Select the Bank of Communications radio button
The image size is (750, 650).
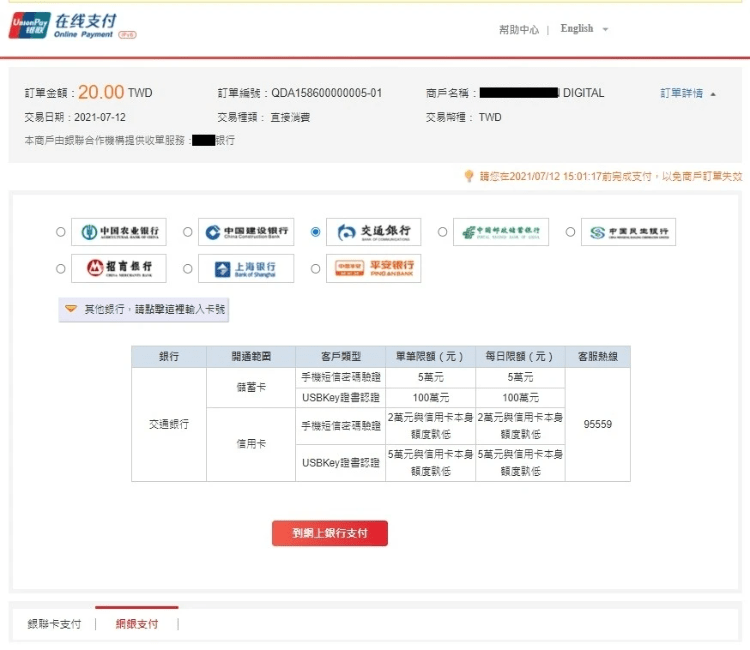315,232
